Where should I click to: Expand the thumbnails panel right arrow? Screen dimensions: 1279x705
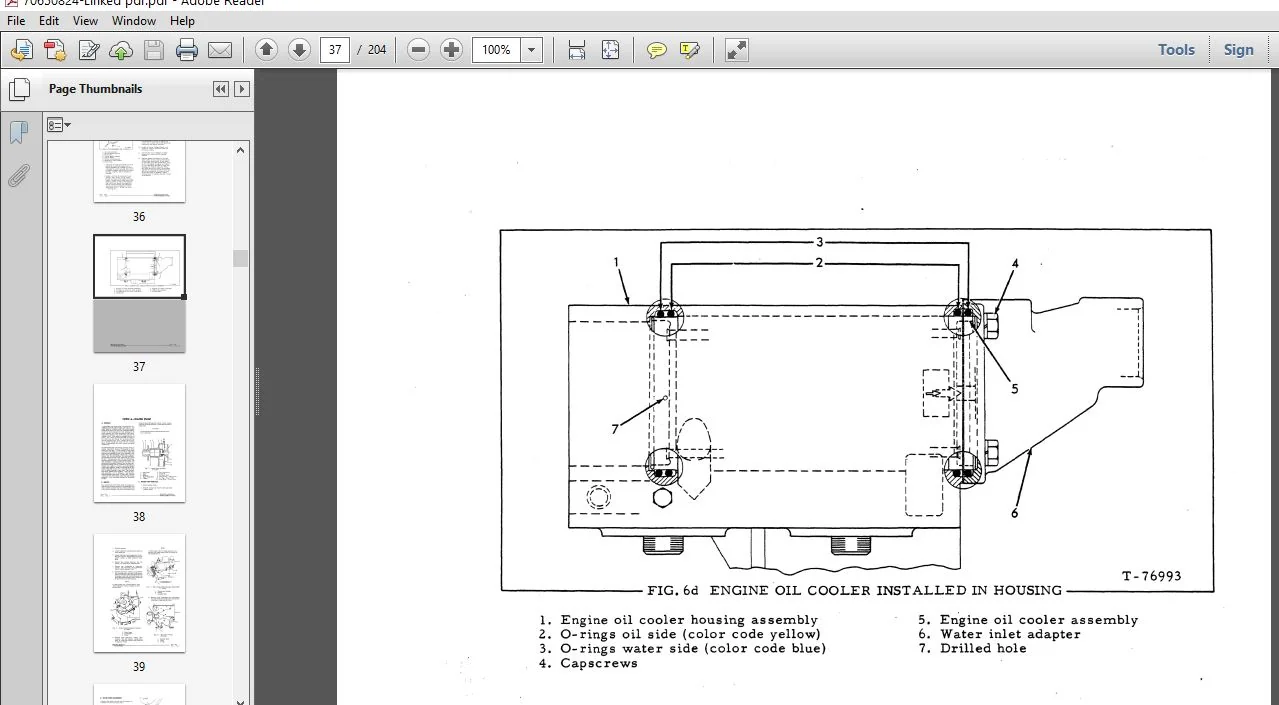coord(241,89)
